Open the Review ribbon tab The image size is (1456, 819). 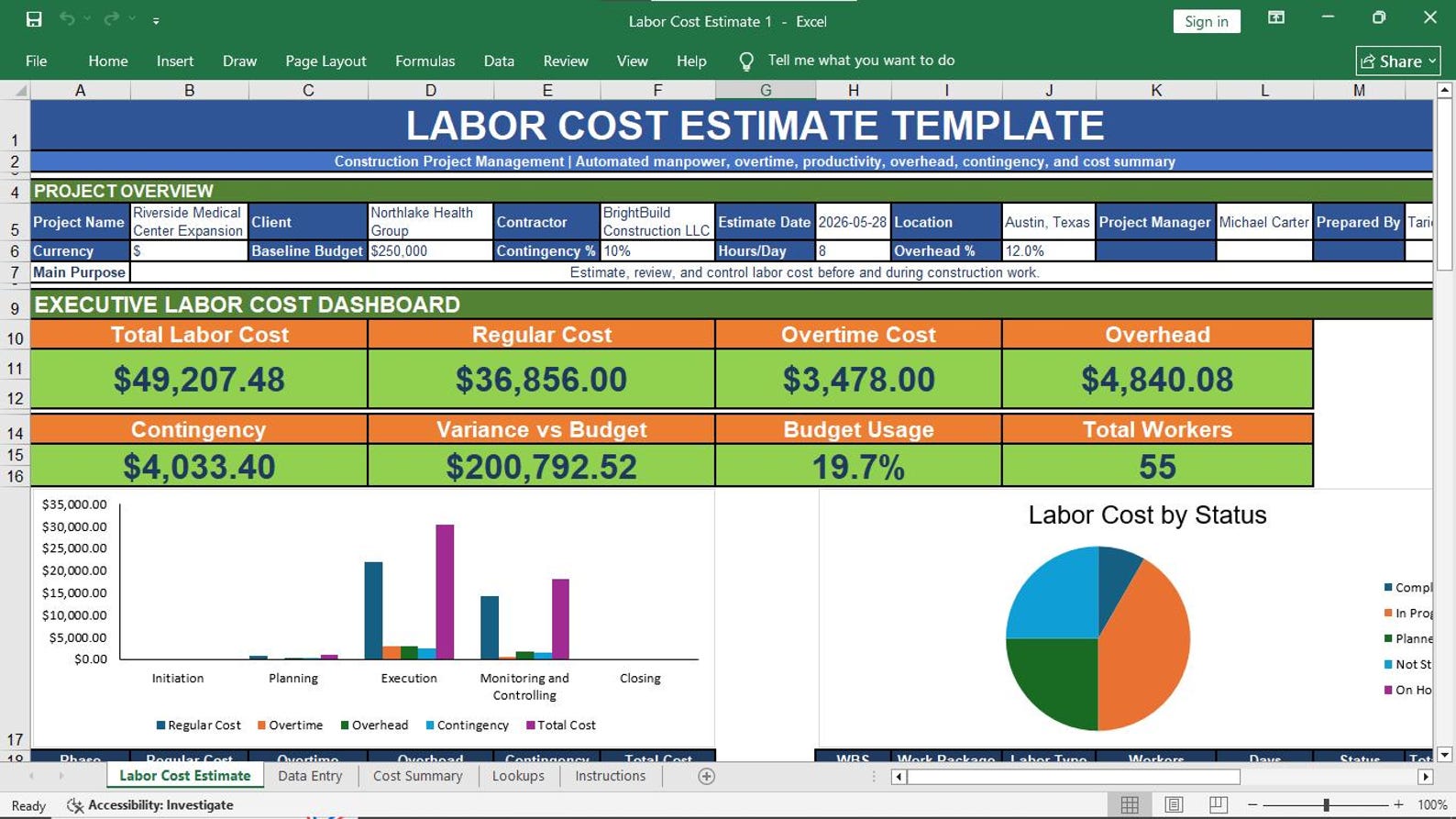pyautogui.click(x=566, y=61)
